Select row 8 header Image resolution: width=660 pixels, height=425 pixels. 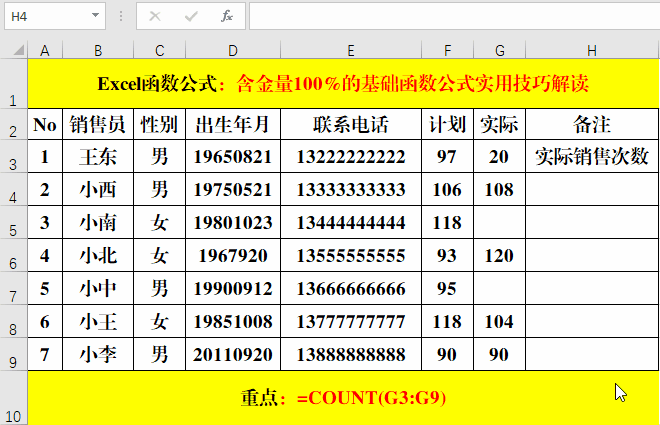13,321
